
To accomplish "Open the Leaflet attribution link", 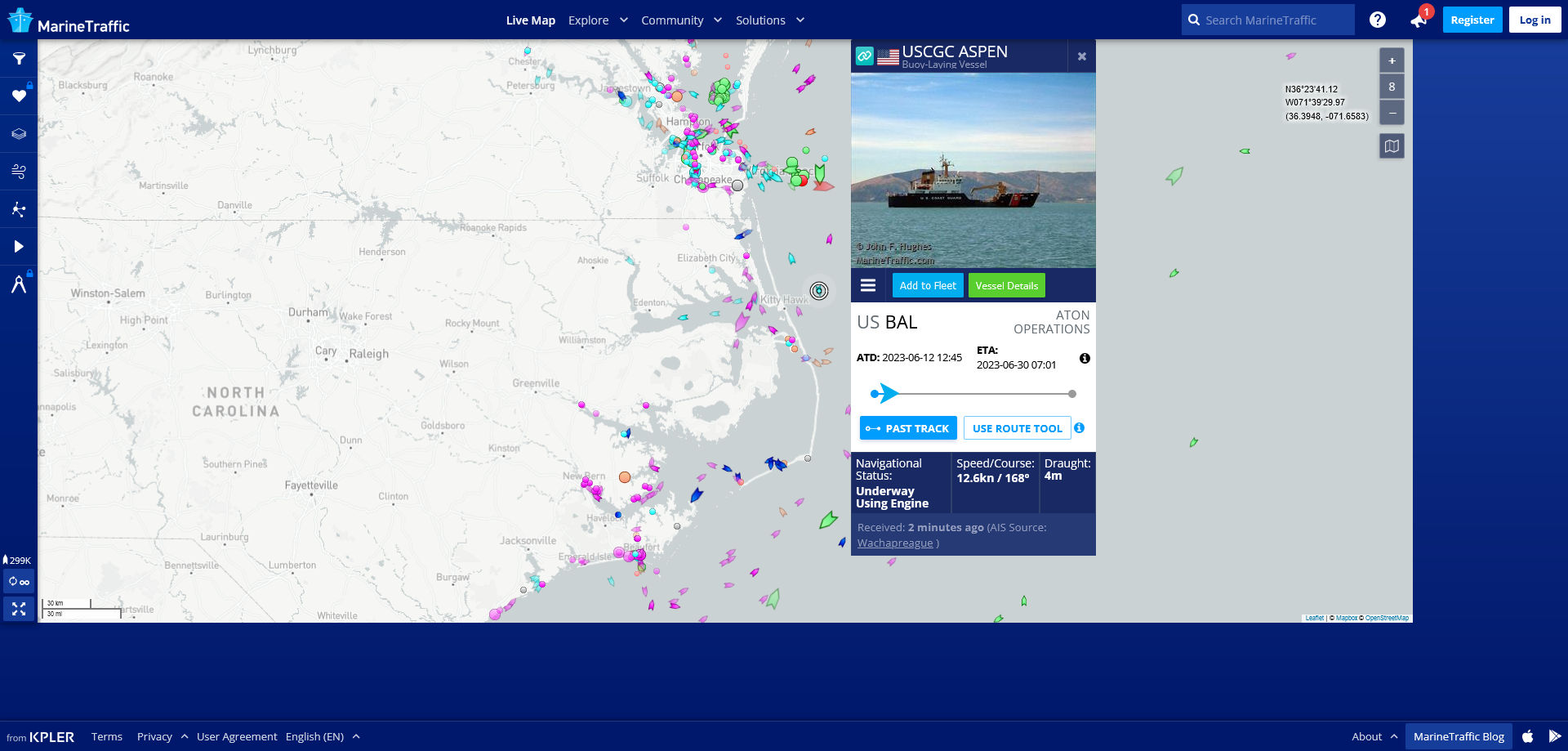I will pyautogui.click(x=1314, y=618).
